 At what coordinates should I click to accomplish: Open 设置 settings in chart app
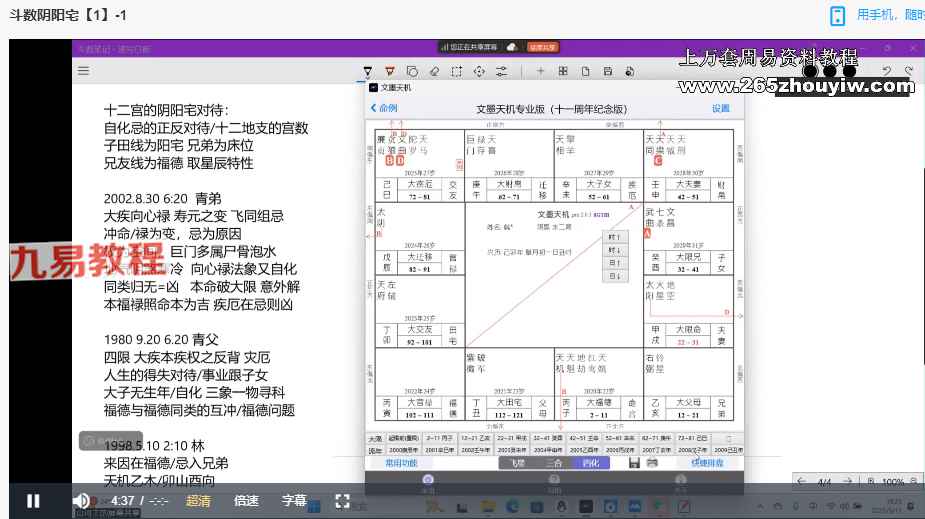click(720, 108)
